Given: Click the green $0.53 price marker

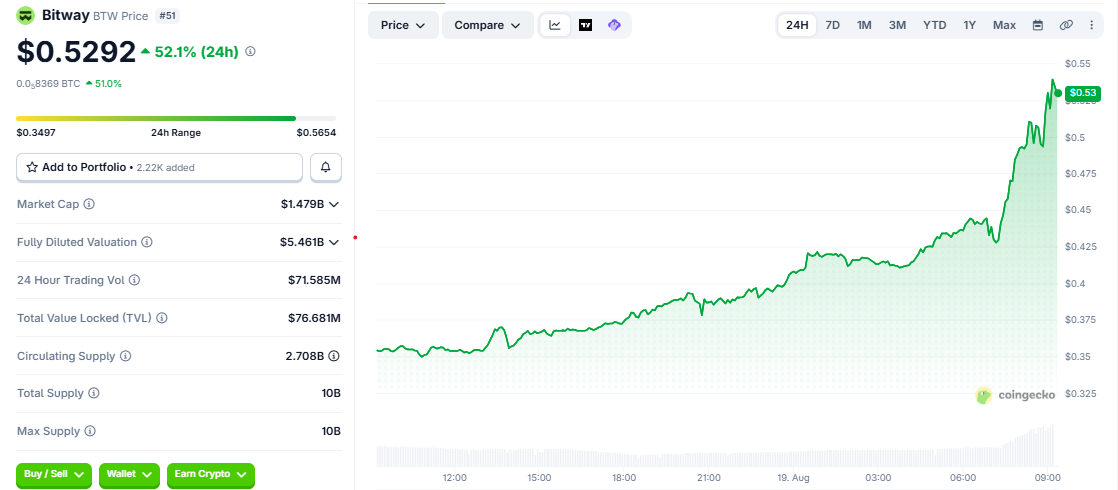Looking at the screenshot, I should pyautogui.click(x=1082, y=93).
